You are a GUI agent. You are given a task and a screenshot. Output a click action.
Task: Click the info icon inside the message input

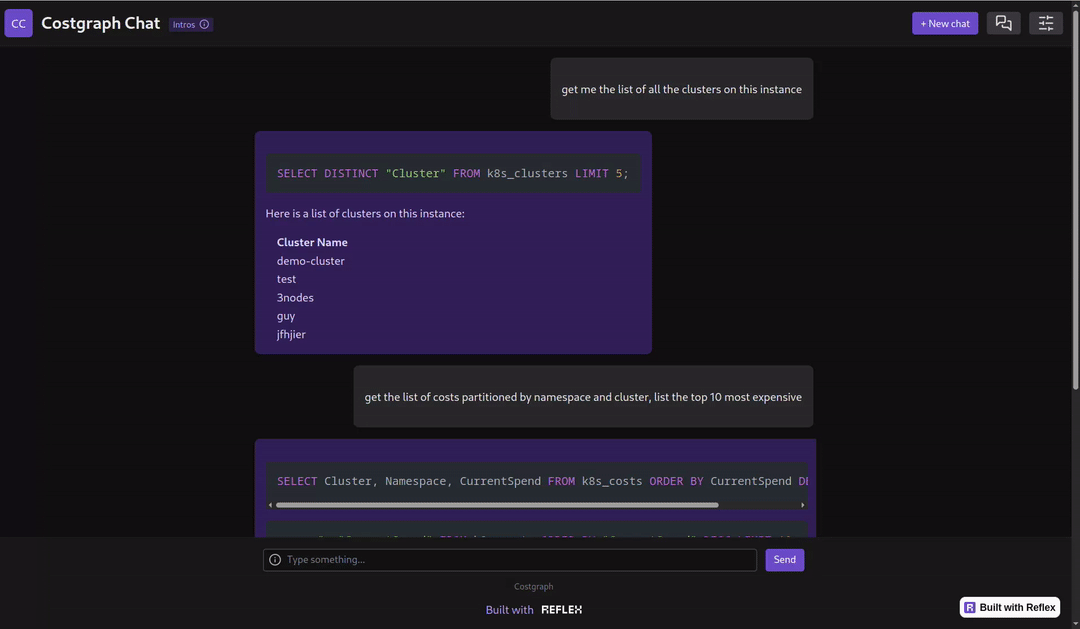click(x=274, y=559)
